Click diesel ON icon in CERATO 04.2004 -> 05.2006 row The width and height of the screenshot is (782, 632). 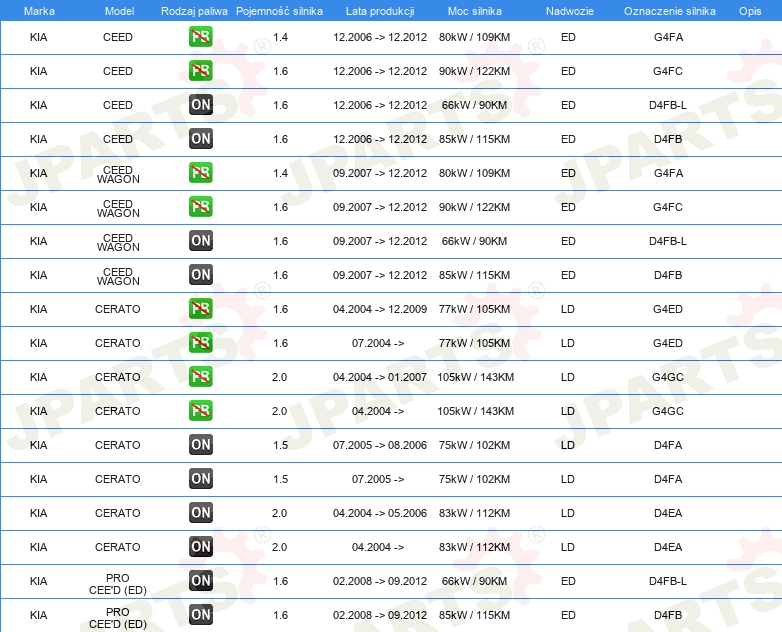click(200, 512)
